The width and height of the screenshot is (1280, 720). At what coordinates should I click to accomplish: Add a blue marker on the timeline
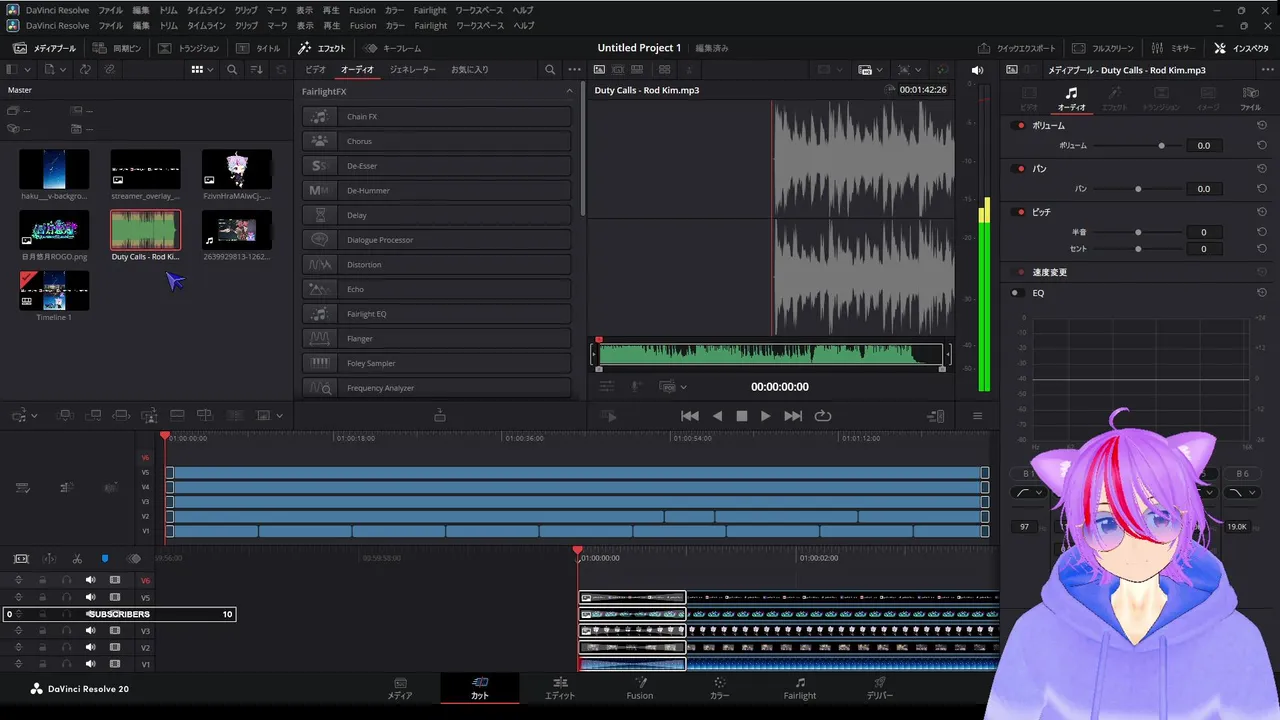(x=104, y=559)
